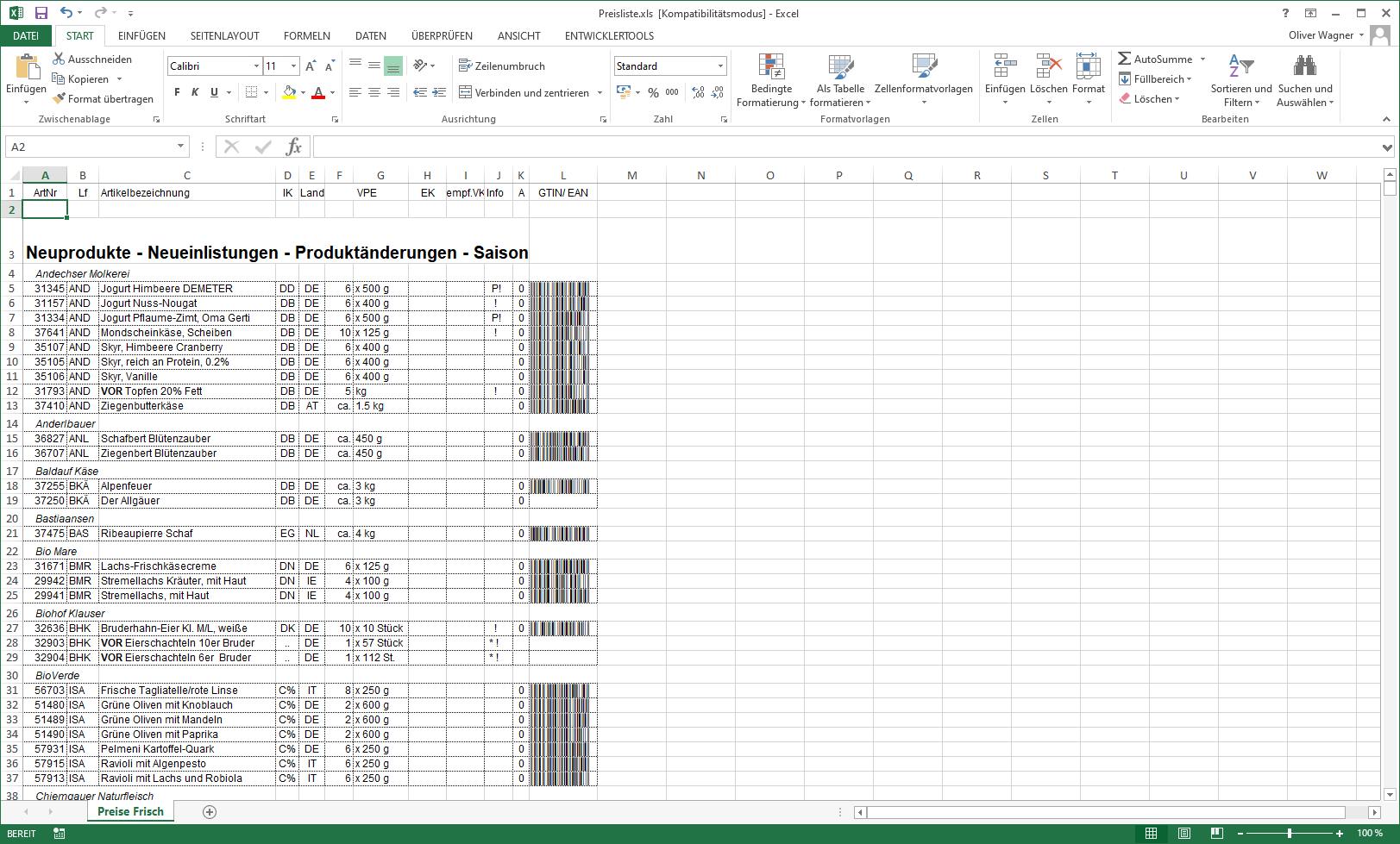Decrease the indent

coord(420,92)
